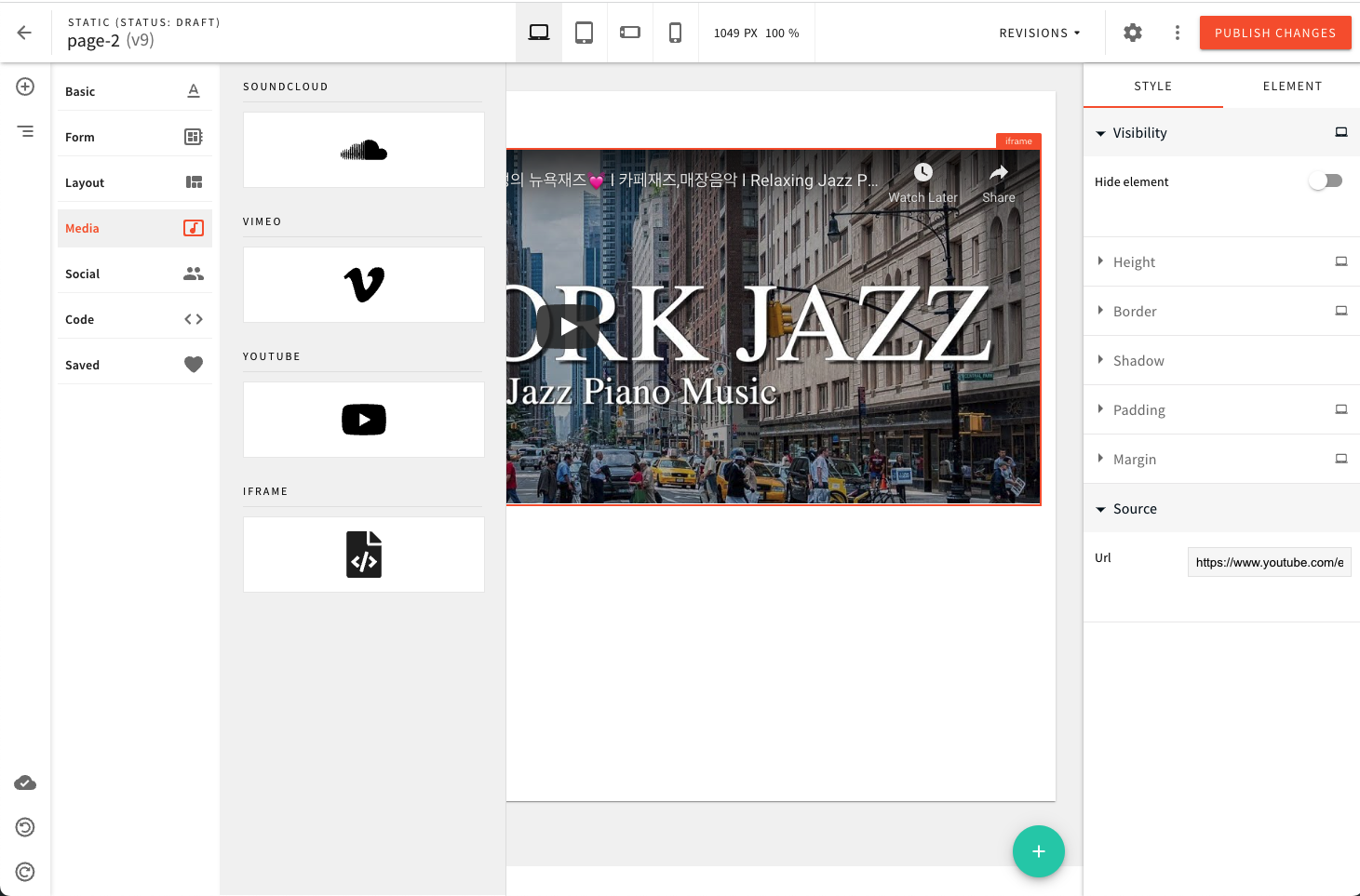Click the Visibility device laptop icon
The height and width of the screenshot is (896, 1360).
tap(1341, 132)
